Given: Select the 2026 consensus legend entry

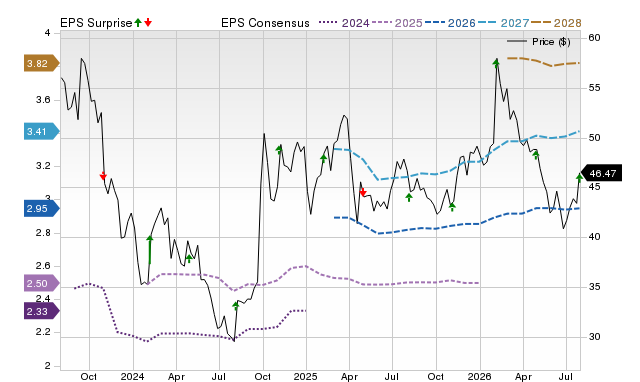Looking at the screenshot, I should pyautogui.click(x=450, y=23).
